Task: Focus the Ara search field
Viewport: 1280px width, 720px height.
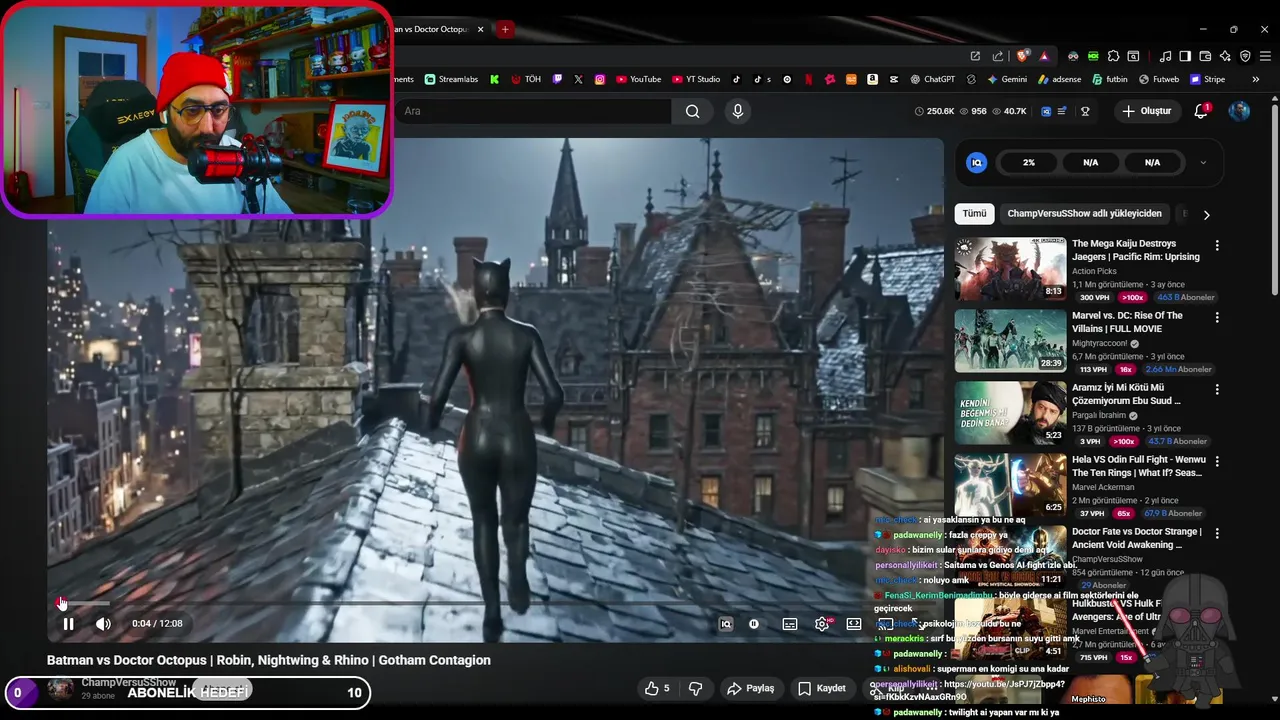Action: [535, 111]
